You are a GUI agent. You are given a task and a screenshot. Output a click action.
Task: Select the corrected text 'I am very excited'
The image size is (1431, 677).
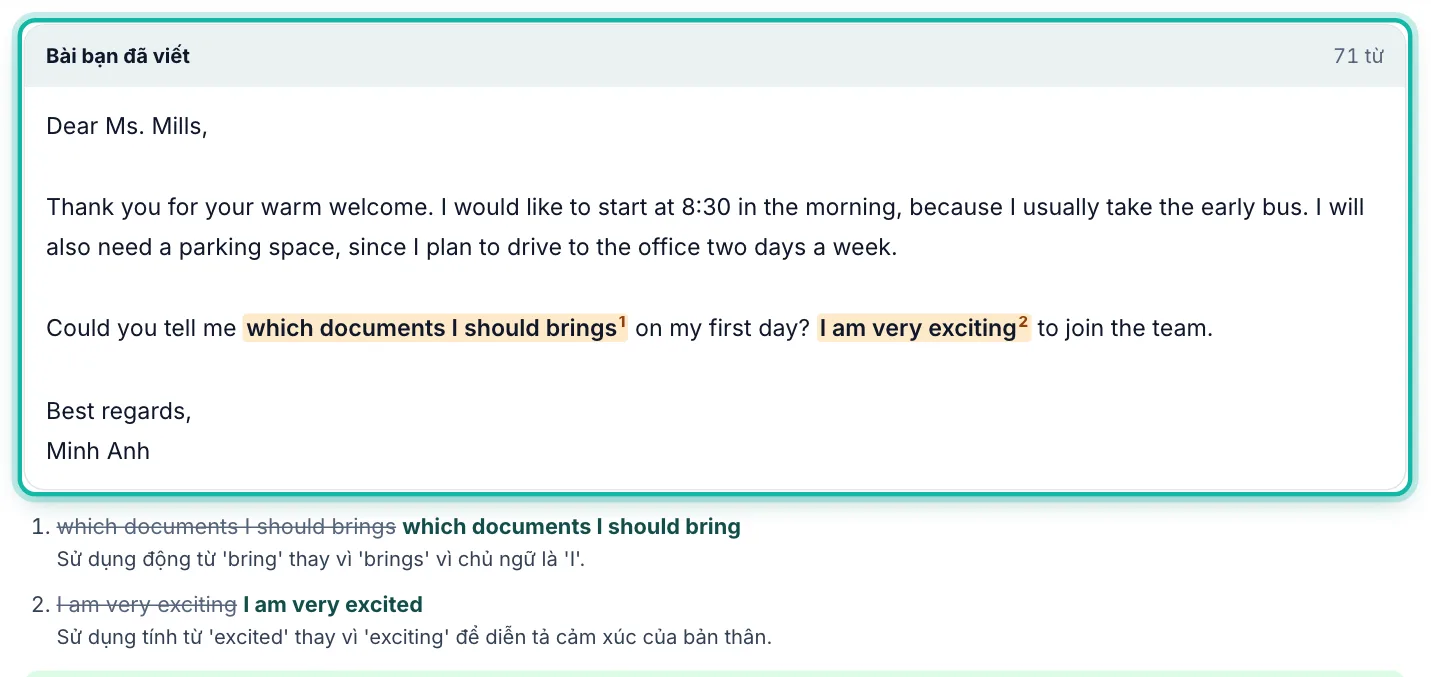point(333,605)
